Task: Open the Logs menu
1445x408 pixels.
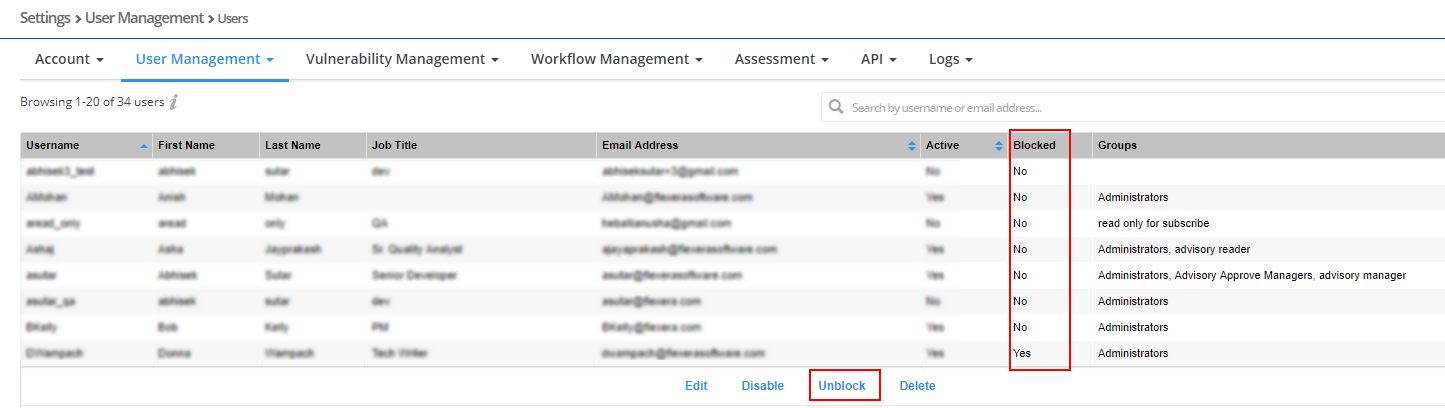Action: click(950, 59)
